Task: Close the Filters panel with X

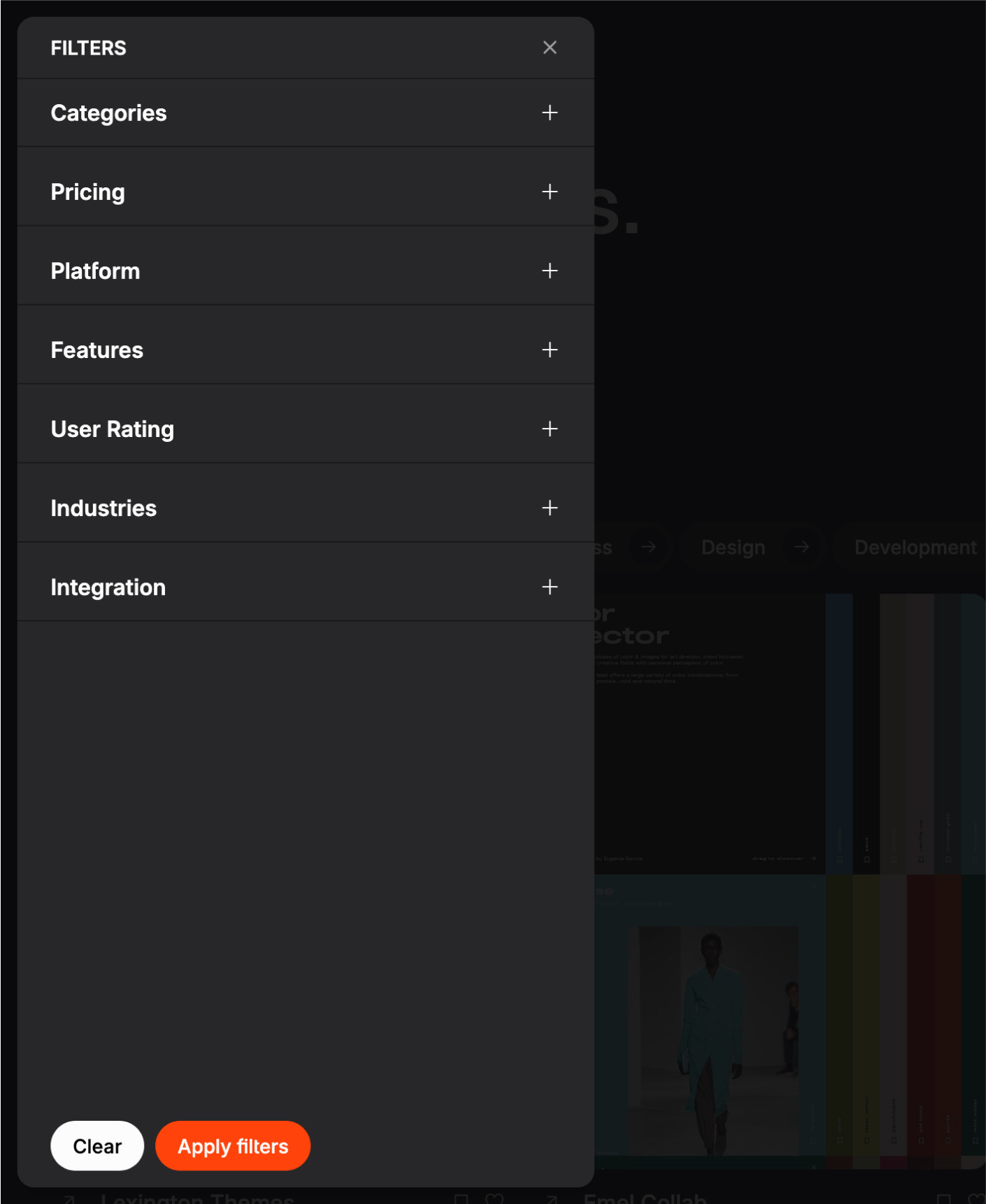Action: pos(550,48)
